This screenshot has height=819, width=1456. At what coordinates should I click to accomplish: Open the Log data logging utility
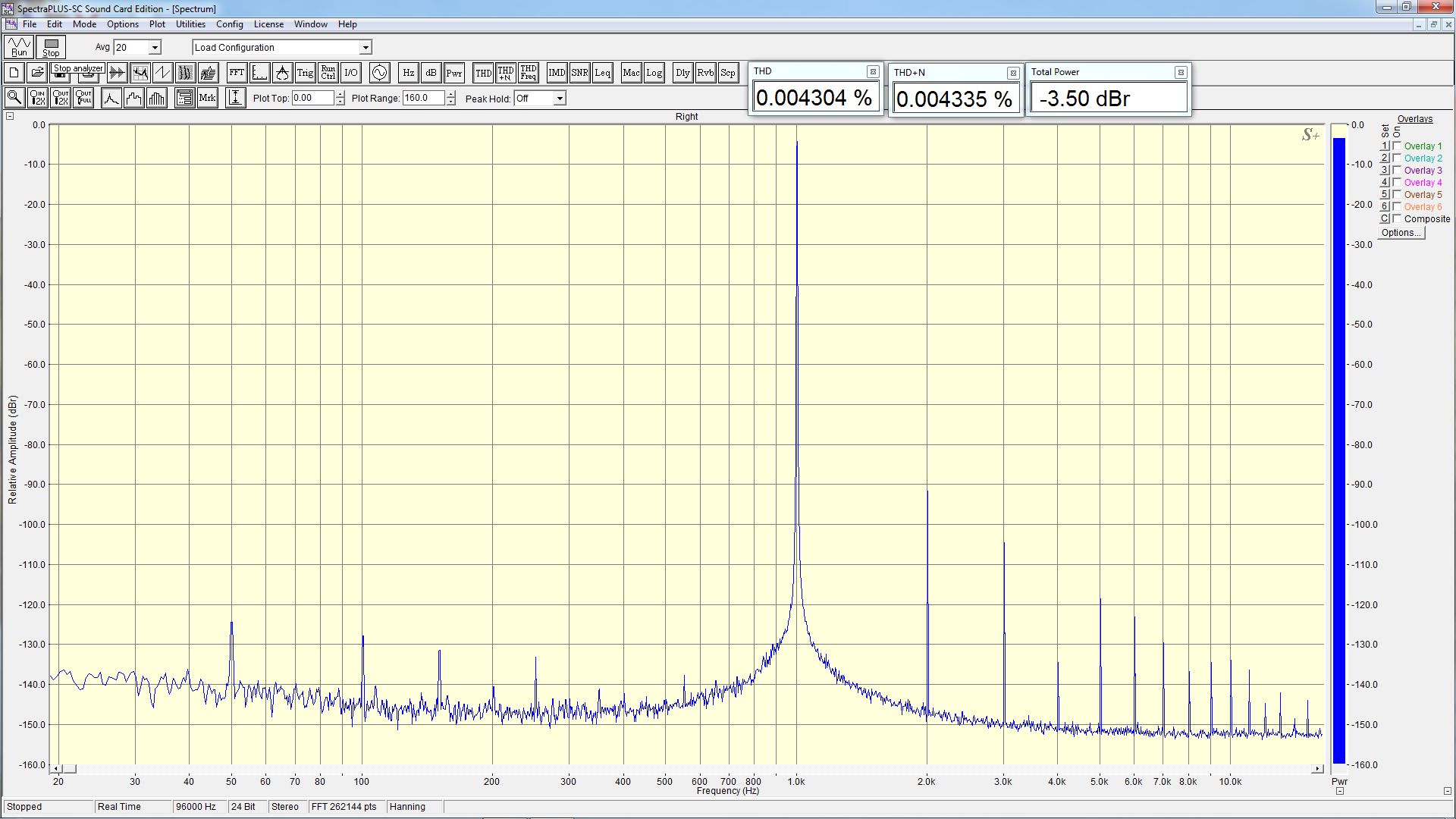coord(654,73)
